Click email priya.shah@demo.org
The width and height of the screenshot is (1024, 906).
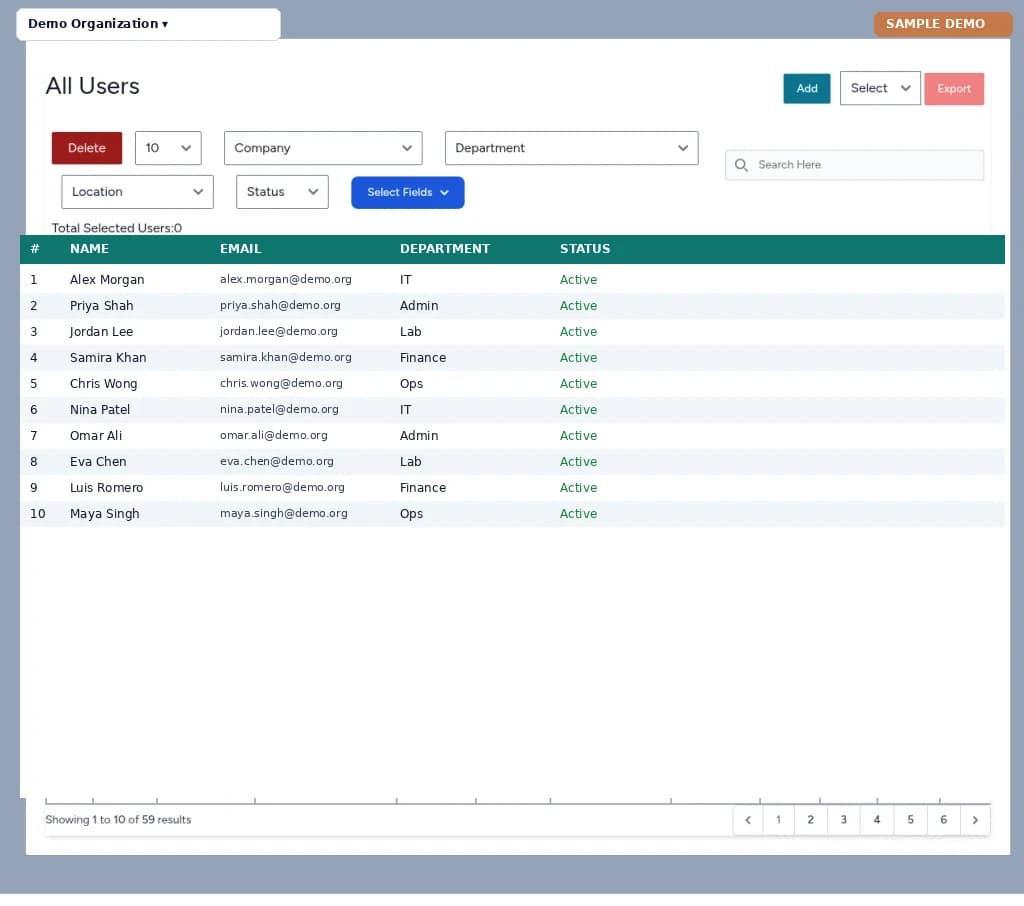280,306
